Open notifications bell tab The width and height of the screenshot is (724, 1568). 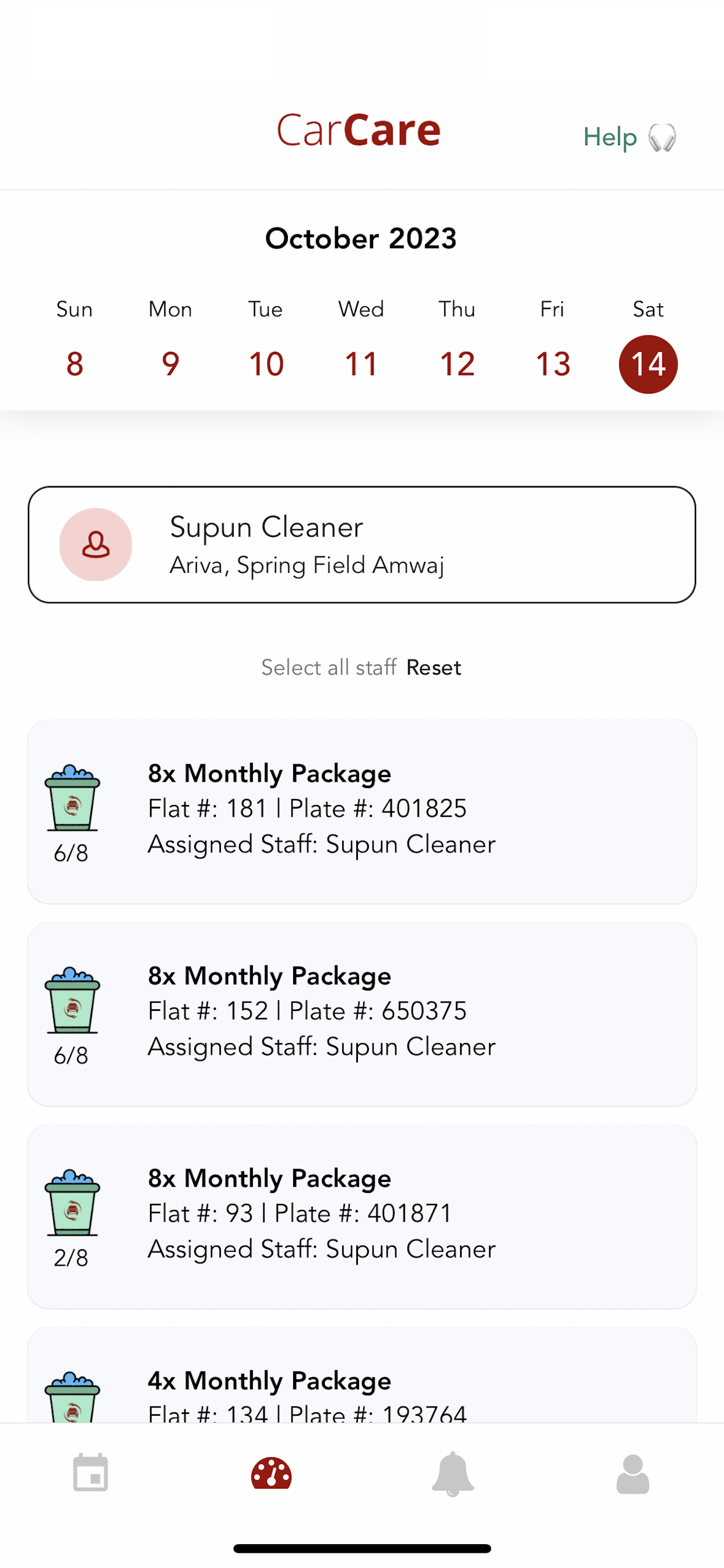pyautogui.click(x=452, y=1473)
